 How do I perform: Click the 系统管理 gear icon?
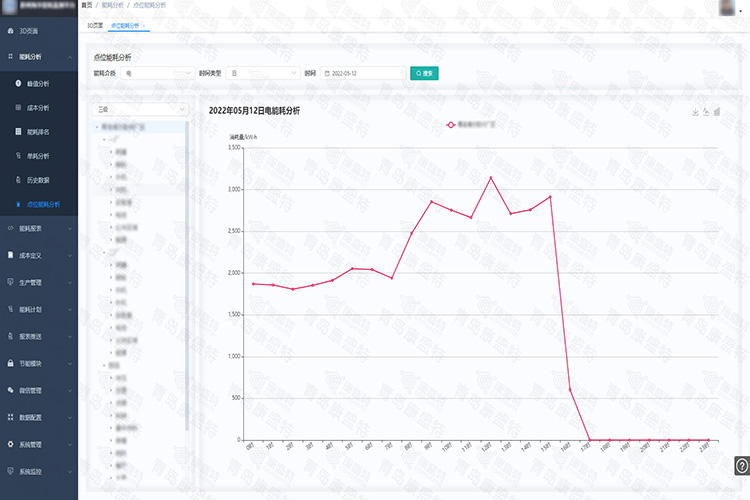11,444
